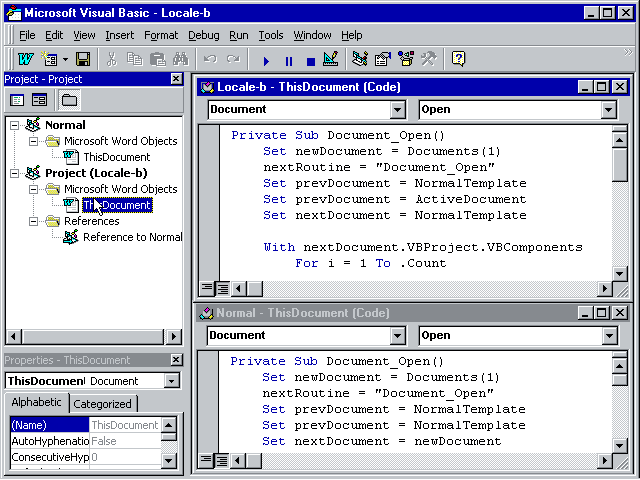Close the Properties panel
Viewport: 640px width, 480px height.
coord(176,360)
